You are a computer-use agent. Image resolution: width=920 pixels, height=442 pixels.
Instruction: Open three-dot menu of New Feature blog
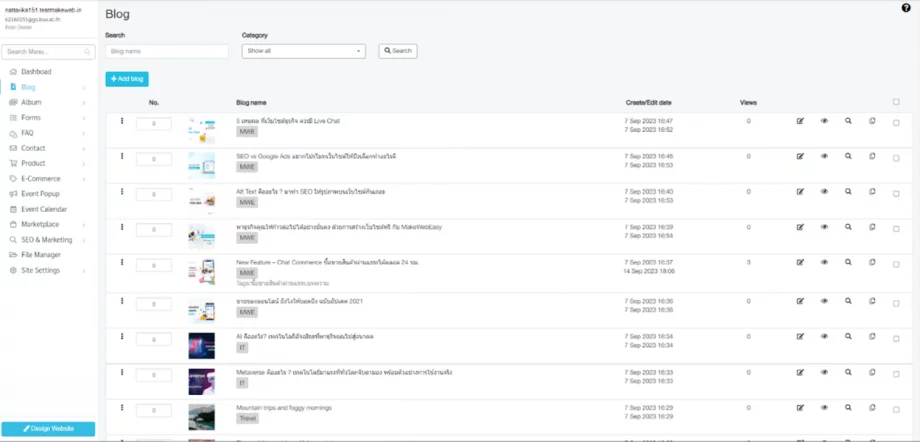point(122,262)
